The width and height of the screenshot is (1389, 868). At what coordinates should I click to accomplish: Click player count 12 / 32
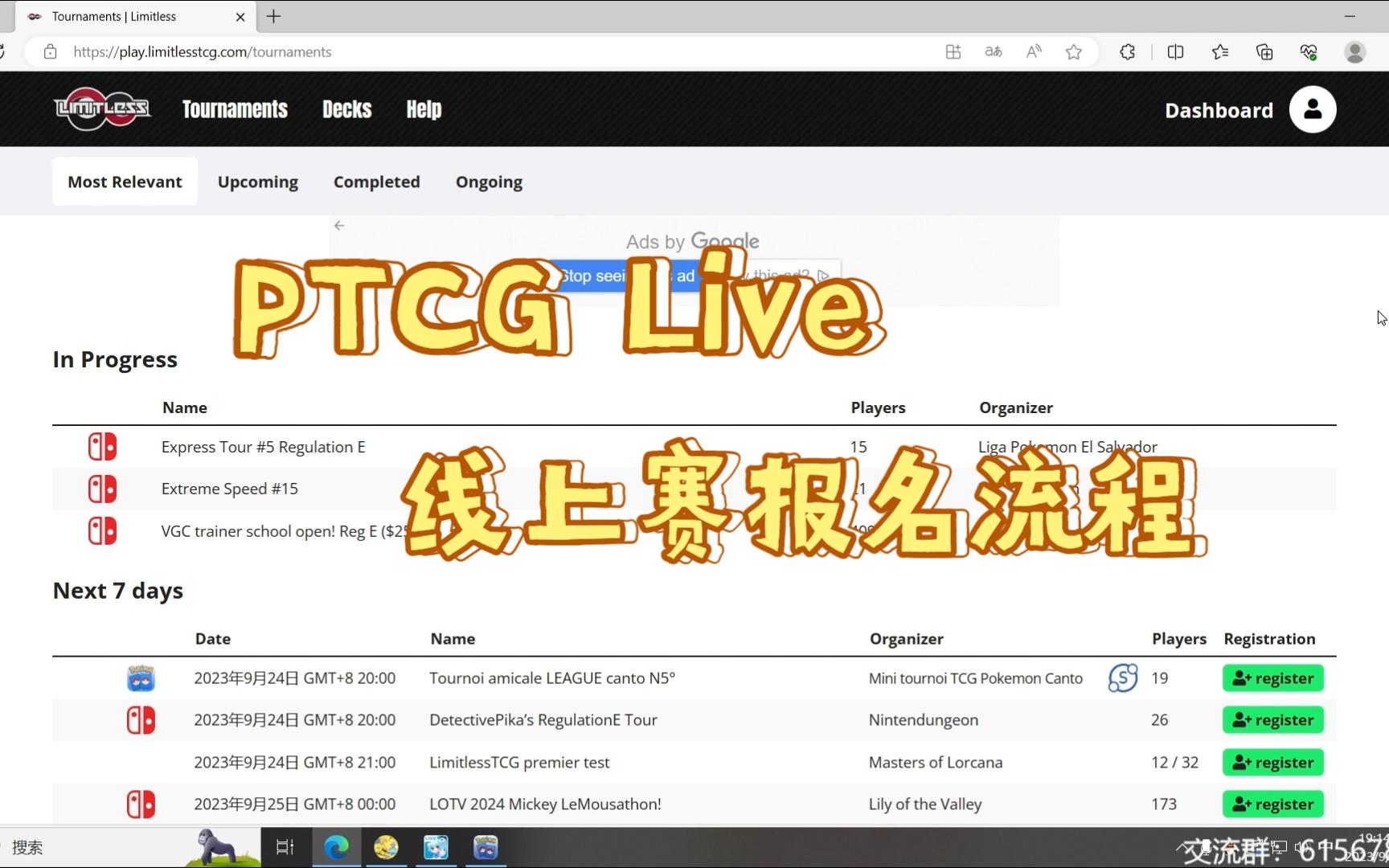click(1174, 762)
